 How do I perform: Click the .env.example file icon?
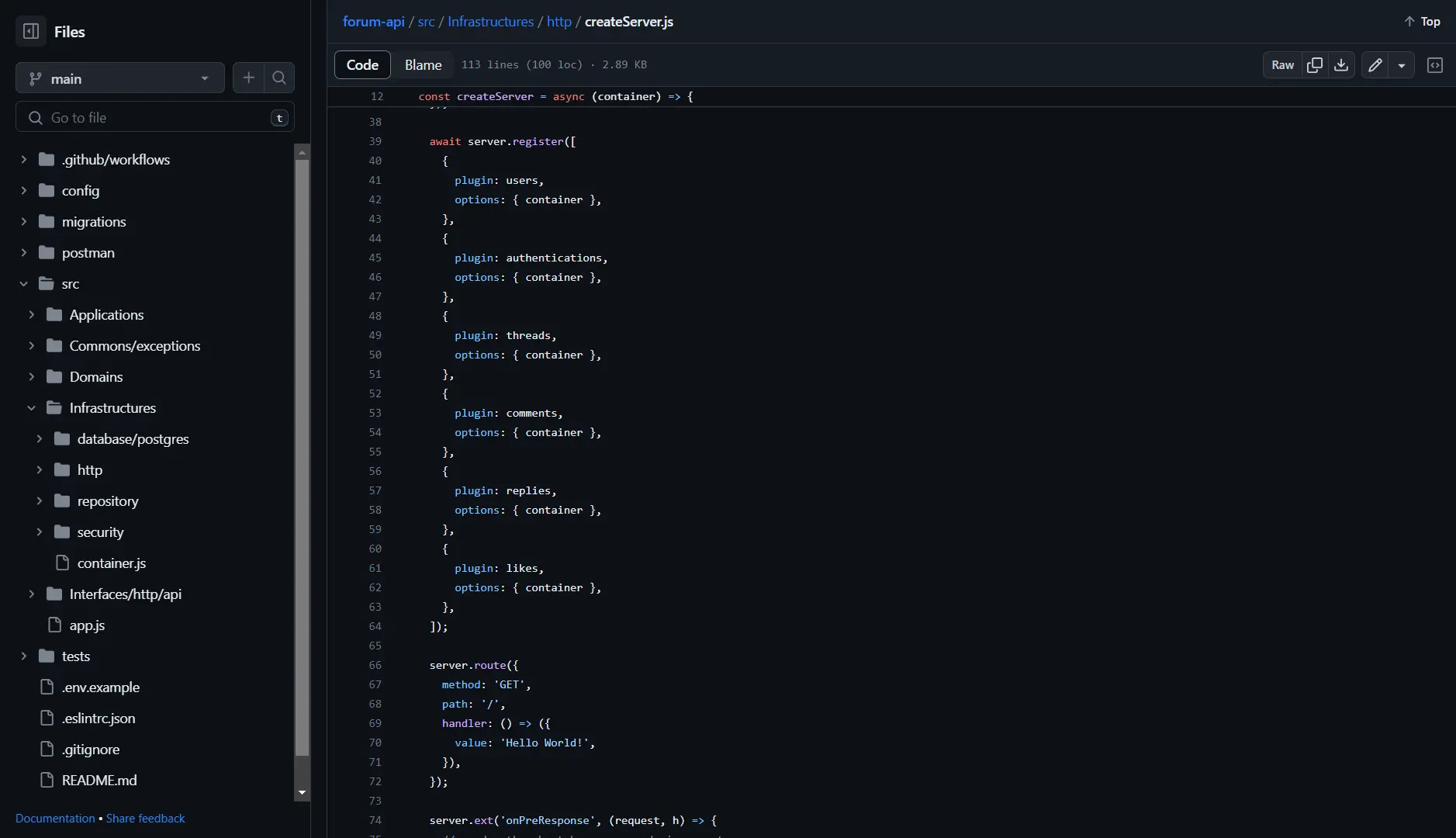coord(47,687)
